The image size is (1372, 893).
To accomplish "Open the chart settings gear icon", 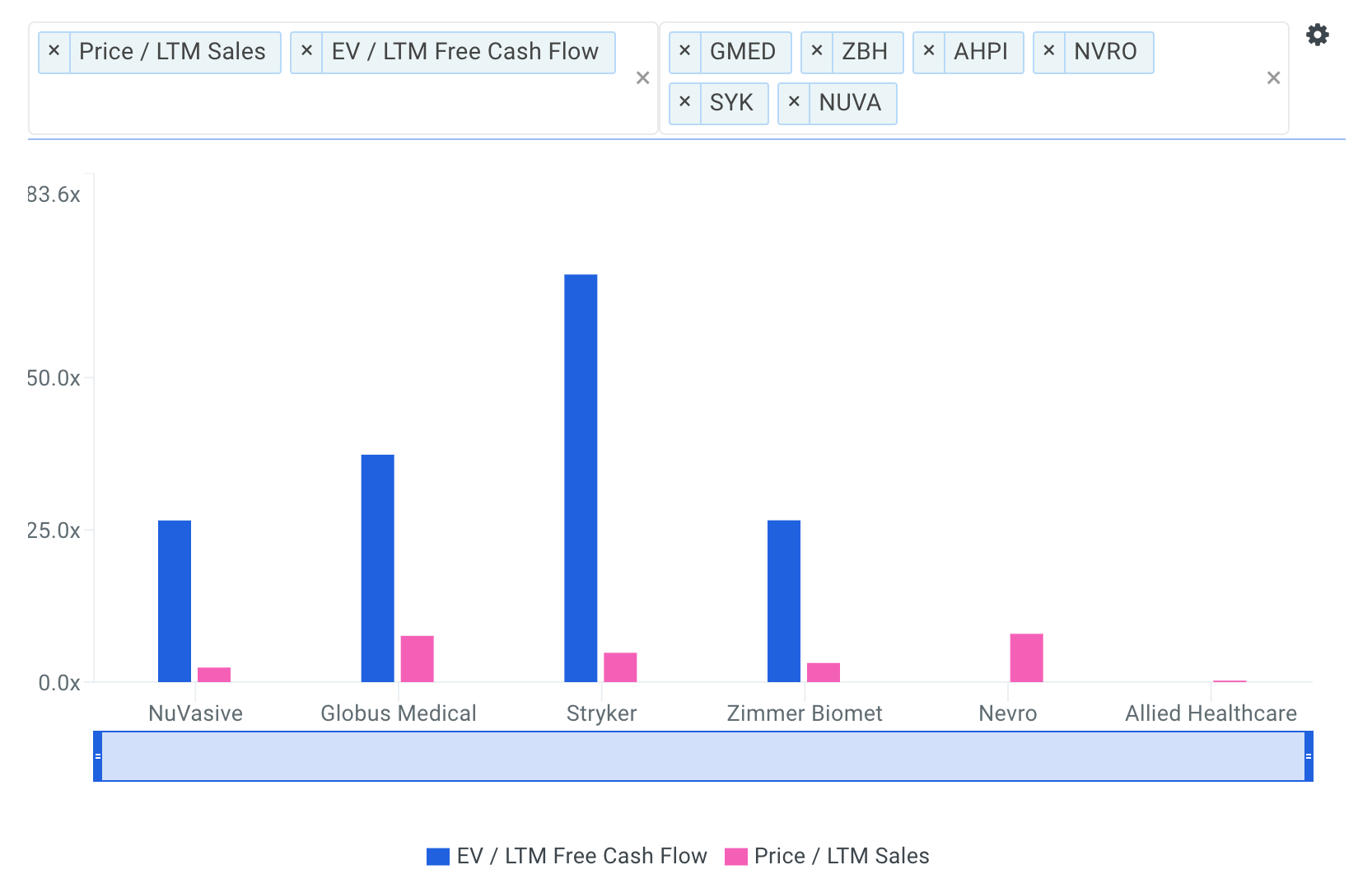I will (x=1318, y=35).
